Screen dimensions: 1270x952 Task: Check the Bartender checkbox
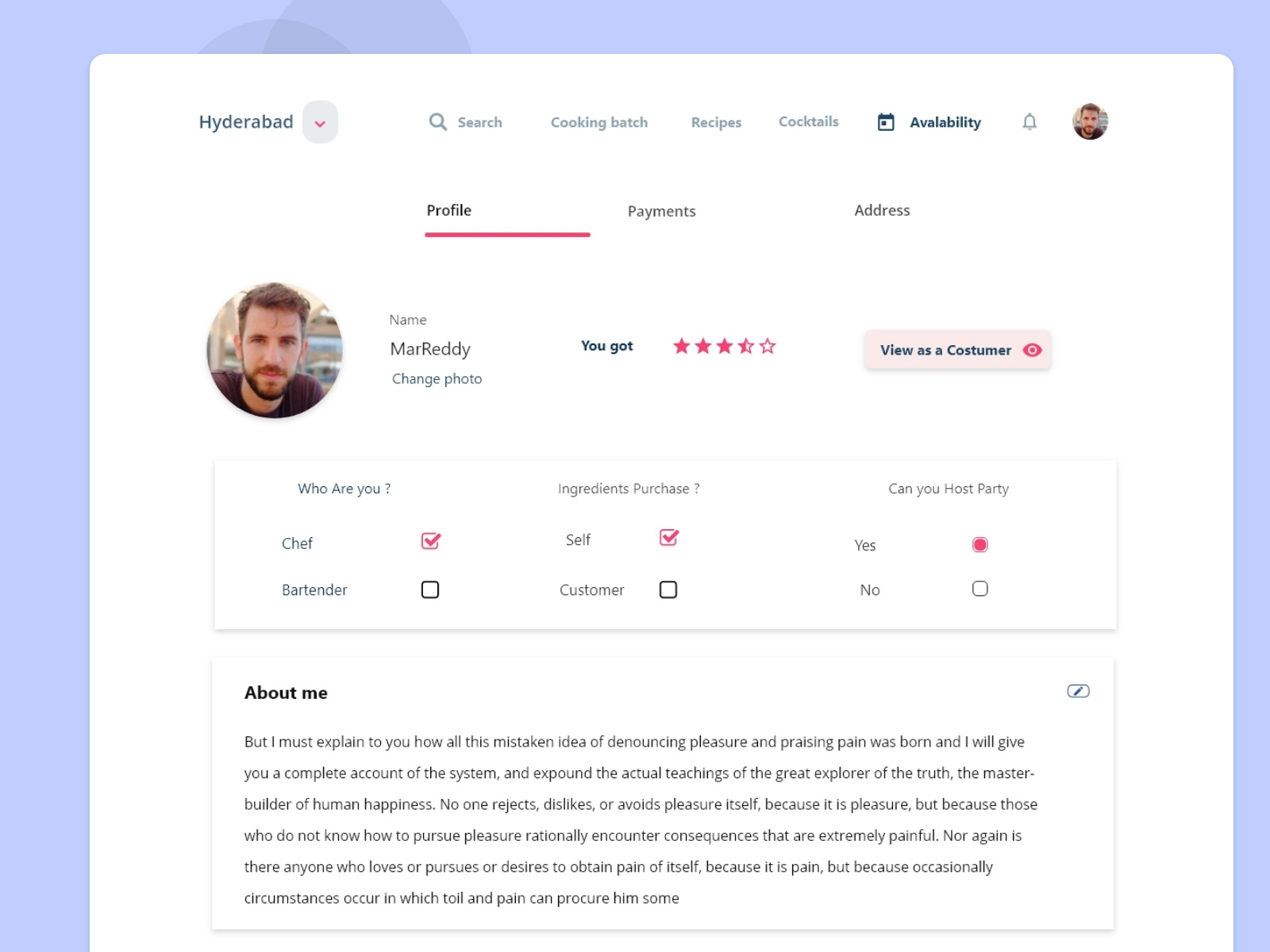click(430, 589)
